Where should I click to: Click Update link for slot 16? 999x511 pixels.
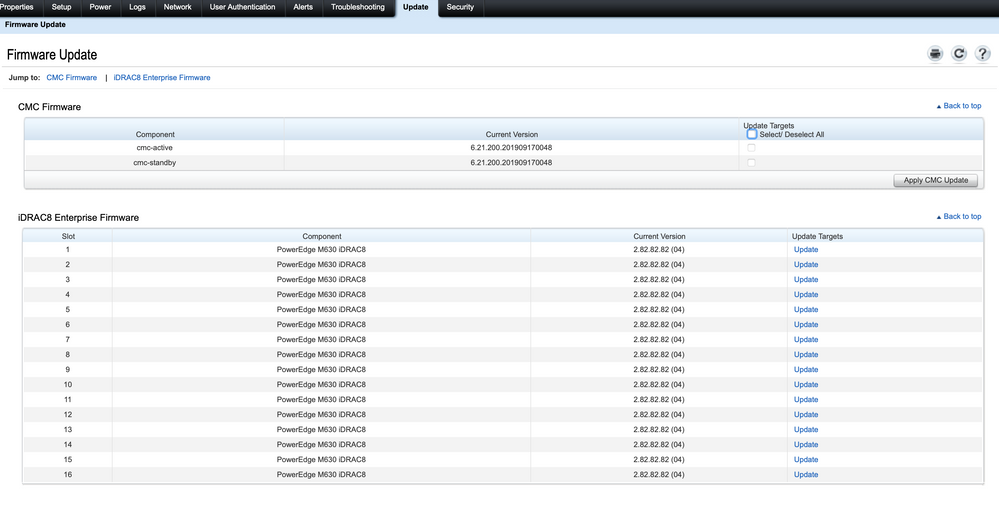(806, 475)
